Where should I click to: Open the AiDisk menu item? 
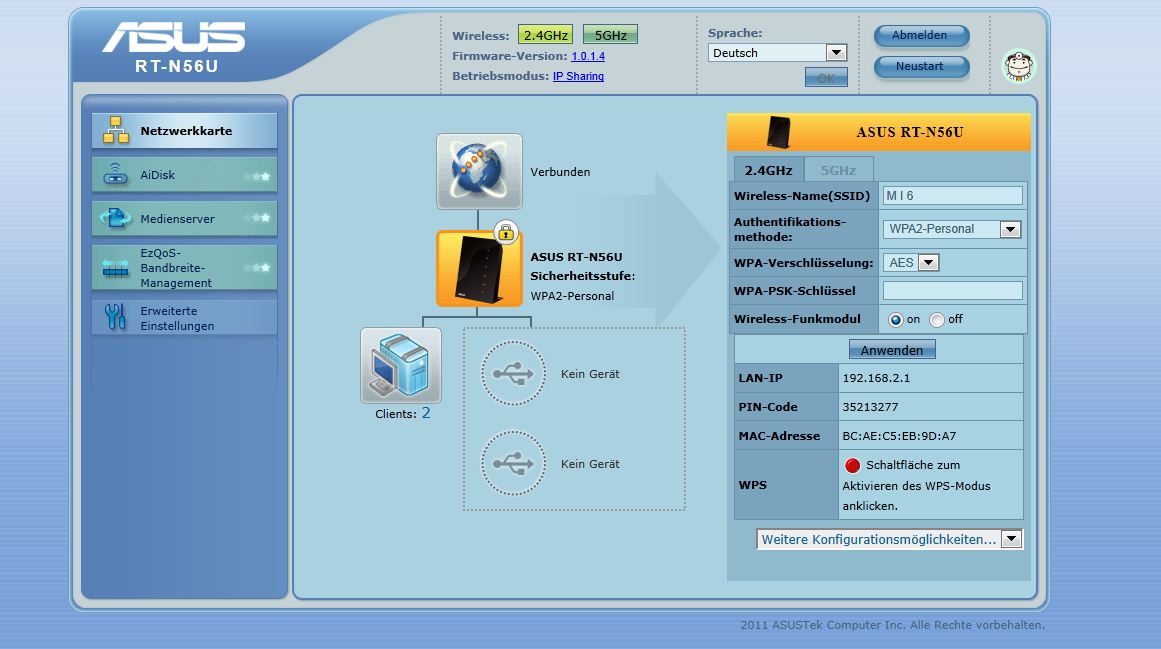pos(184,175)
